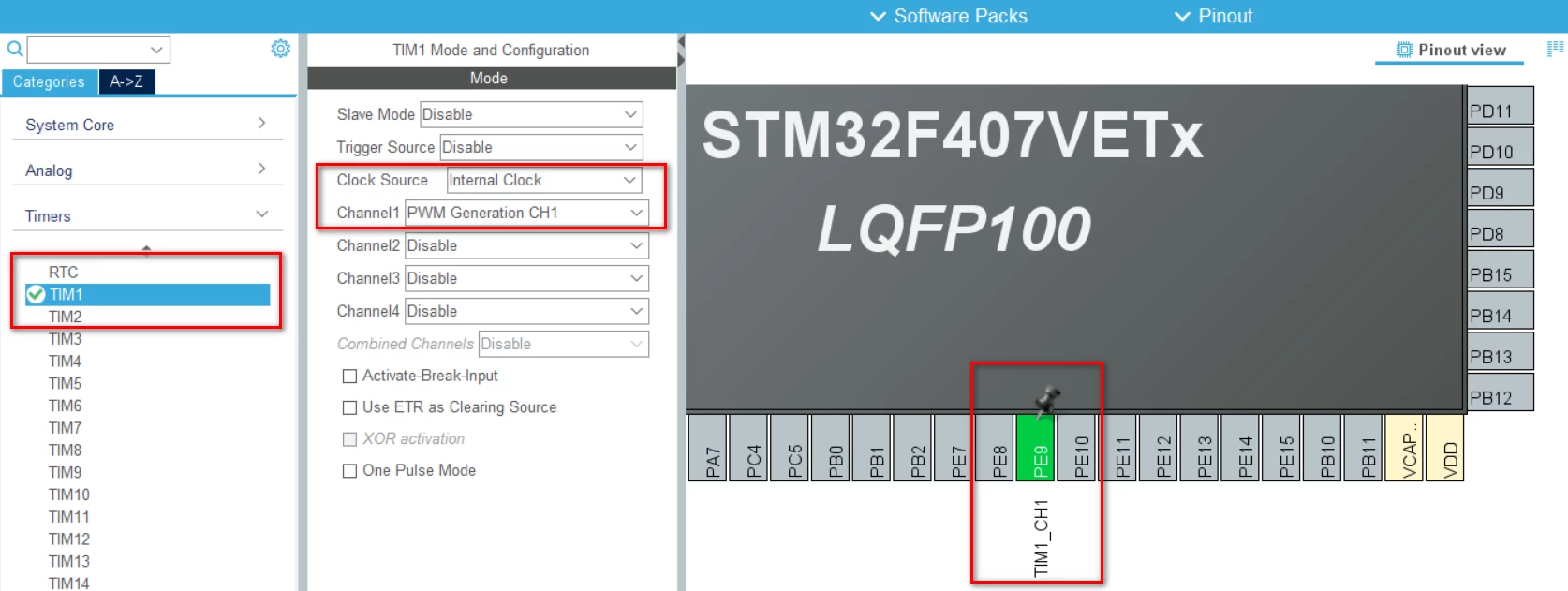Open the Channel2 dropdown
Screen dimensions: 1568x591
click(525, 245)
